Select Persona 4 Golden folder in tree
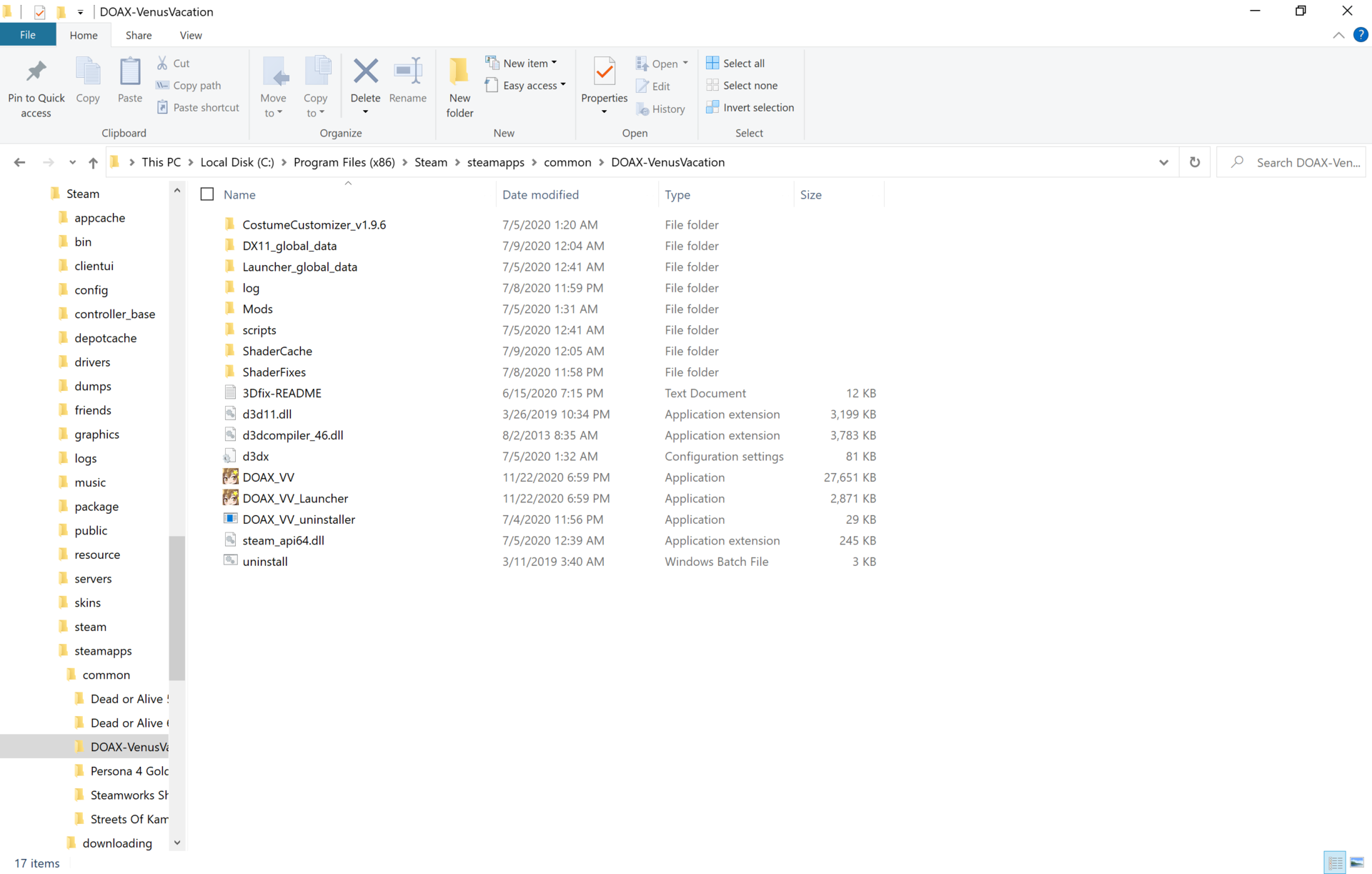 coord(129,771)
